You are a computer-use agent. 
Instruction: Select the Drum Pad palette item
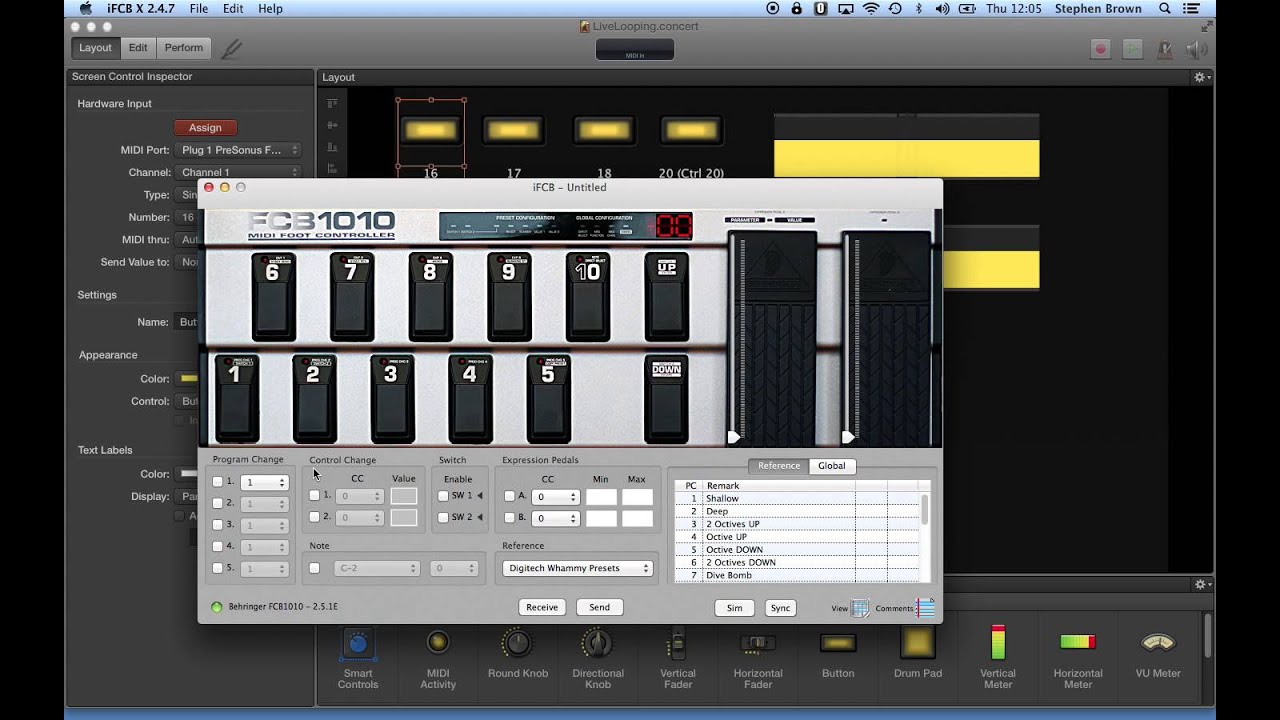point(918,655)
